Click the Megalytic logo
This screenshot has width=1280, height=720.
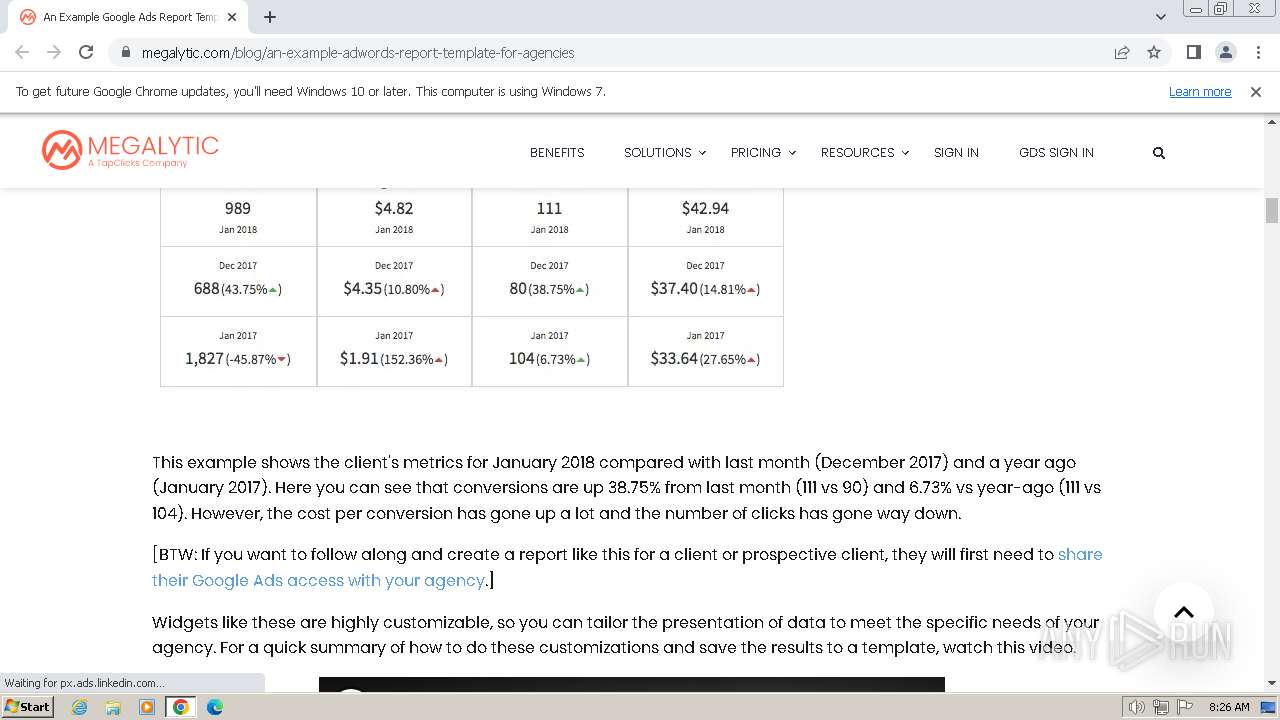click(130, 150)
